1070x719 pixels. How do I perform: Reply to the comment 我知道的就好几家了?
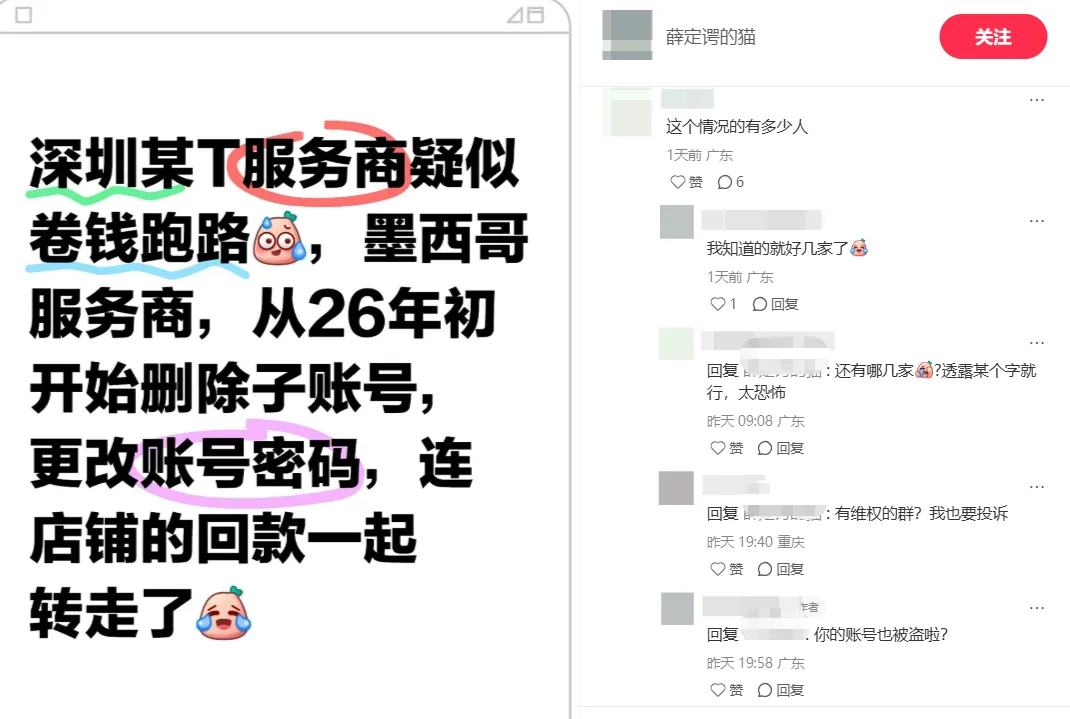[x=775, y=304]
